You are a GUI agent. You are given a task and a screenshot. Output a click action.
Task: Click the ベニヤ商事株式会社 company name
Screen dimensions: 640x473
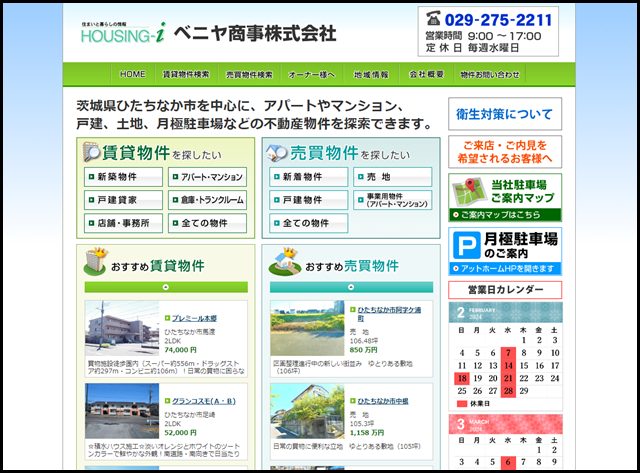(255, 33)
